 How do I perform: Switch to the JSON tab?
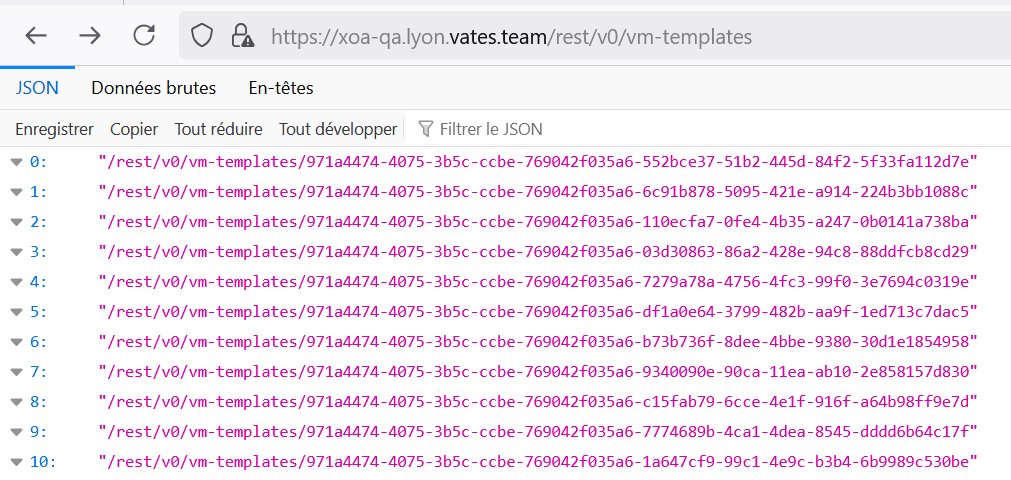tap(37, 88)
